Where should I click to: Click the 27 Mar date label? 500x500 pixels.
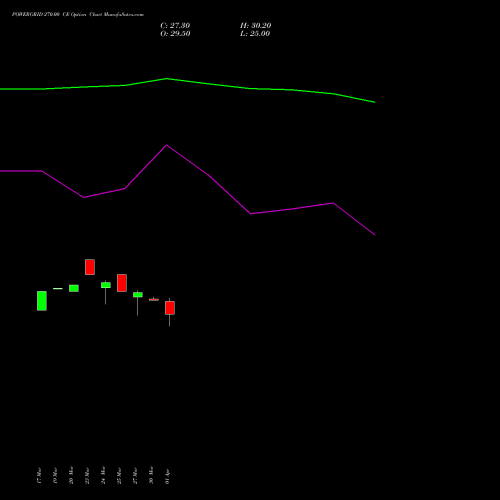[x=135, y=476]
